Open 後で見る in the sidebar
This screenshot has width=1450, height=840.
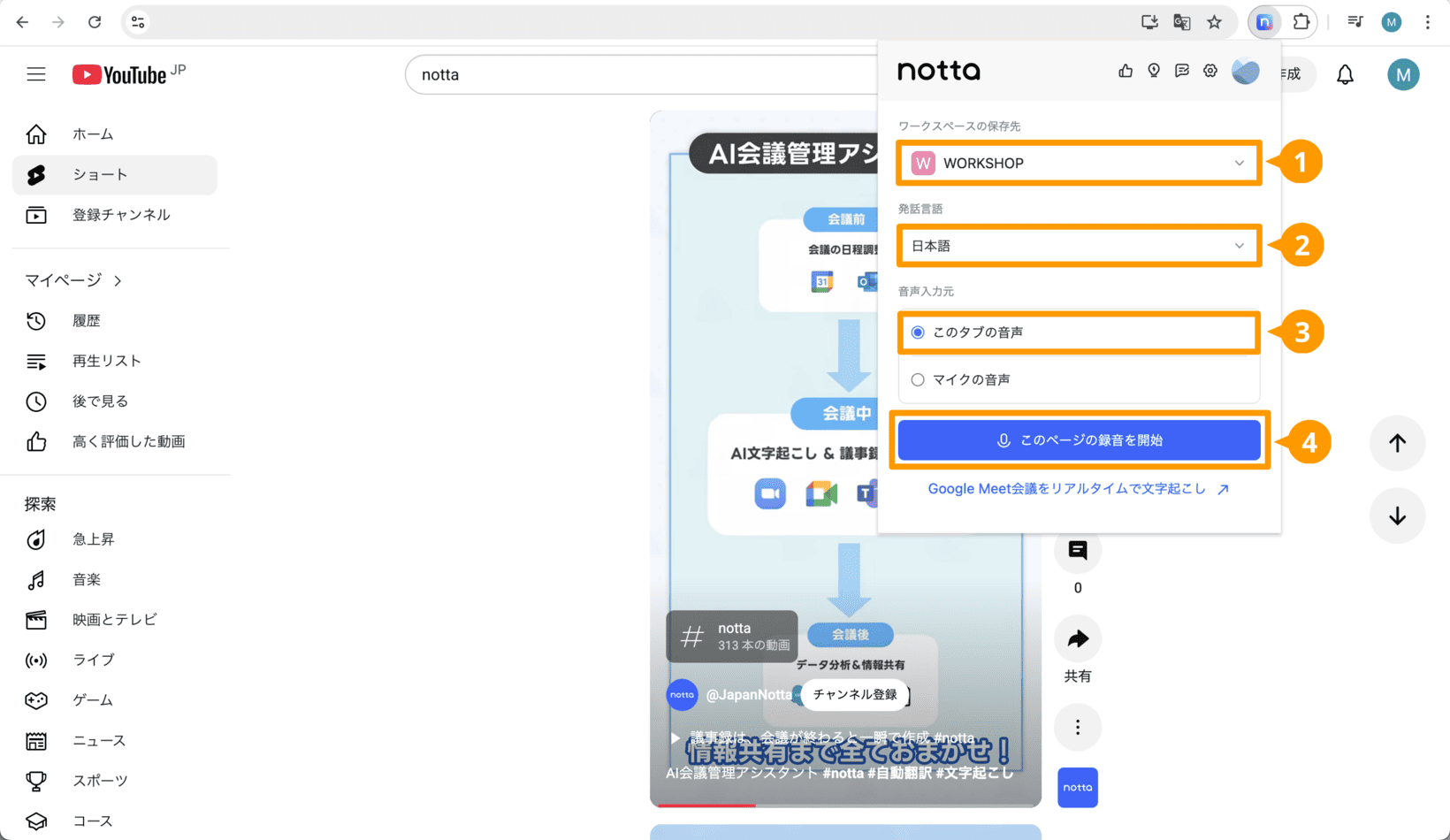(115, 401)
